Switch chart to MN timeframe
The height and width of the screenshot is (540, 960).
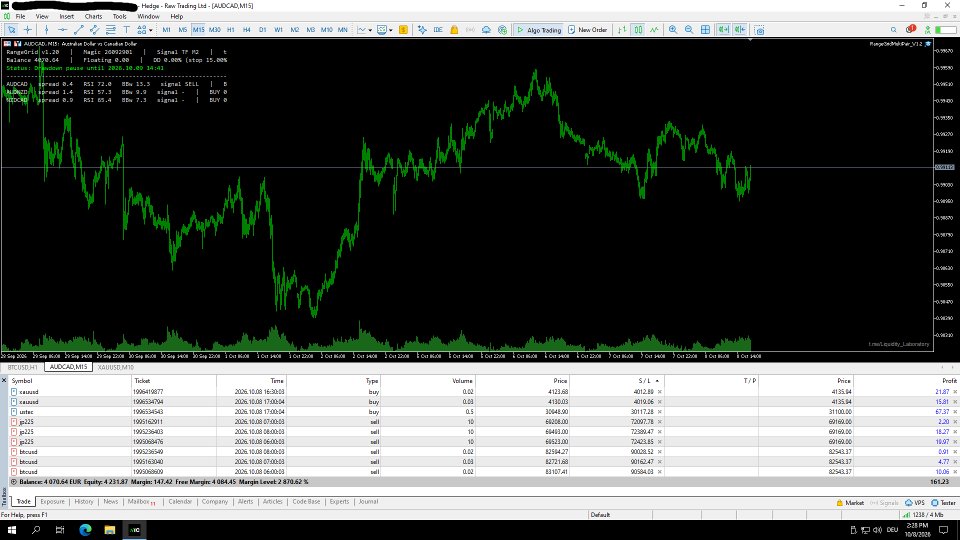342,29
